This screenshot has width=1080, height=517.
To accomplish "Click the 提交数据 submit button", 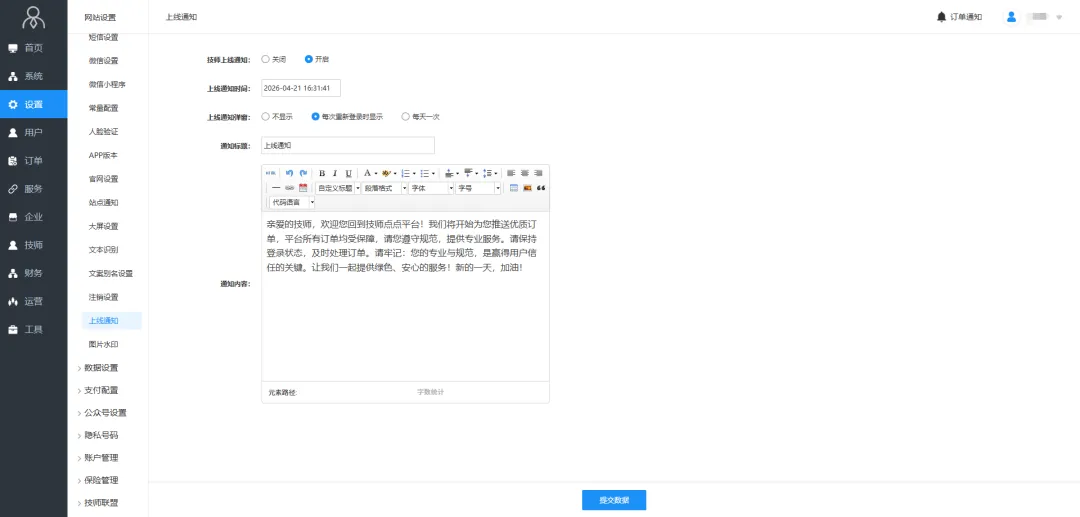I will click(613, 500).
